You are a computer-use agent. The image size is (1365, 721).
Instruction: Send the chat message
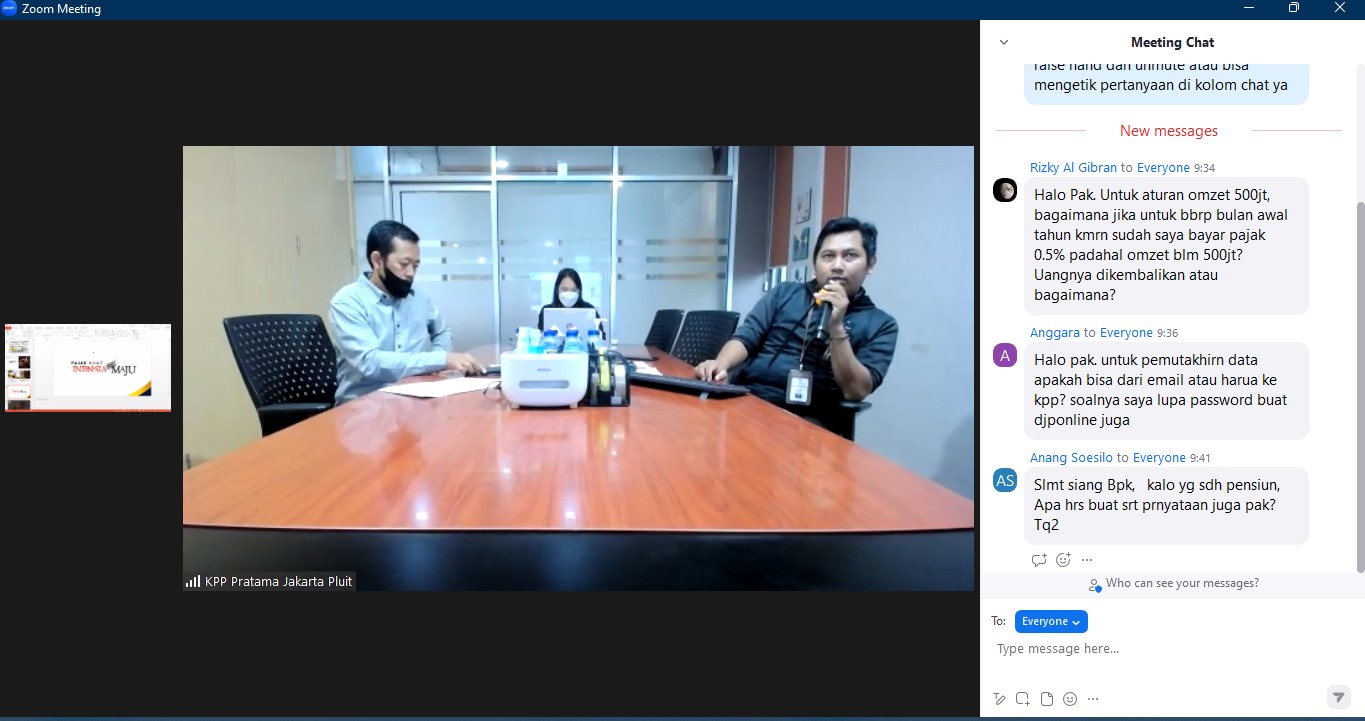(x=1338, y=698)
